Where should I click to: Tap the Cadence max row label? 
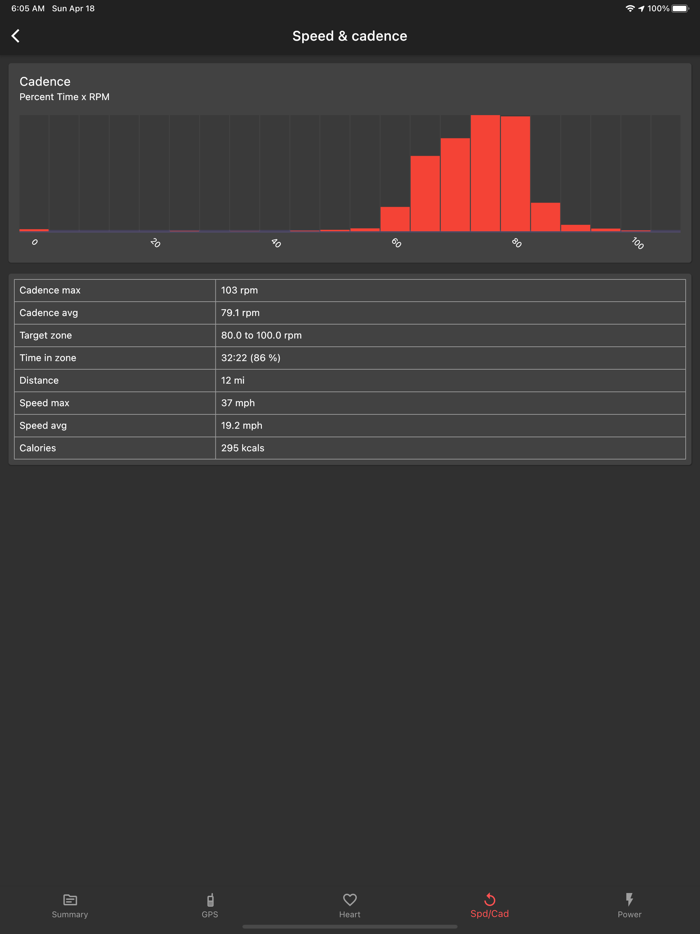coord(50,290)
